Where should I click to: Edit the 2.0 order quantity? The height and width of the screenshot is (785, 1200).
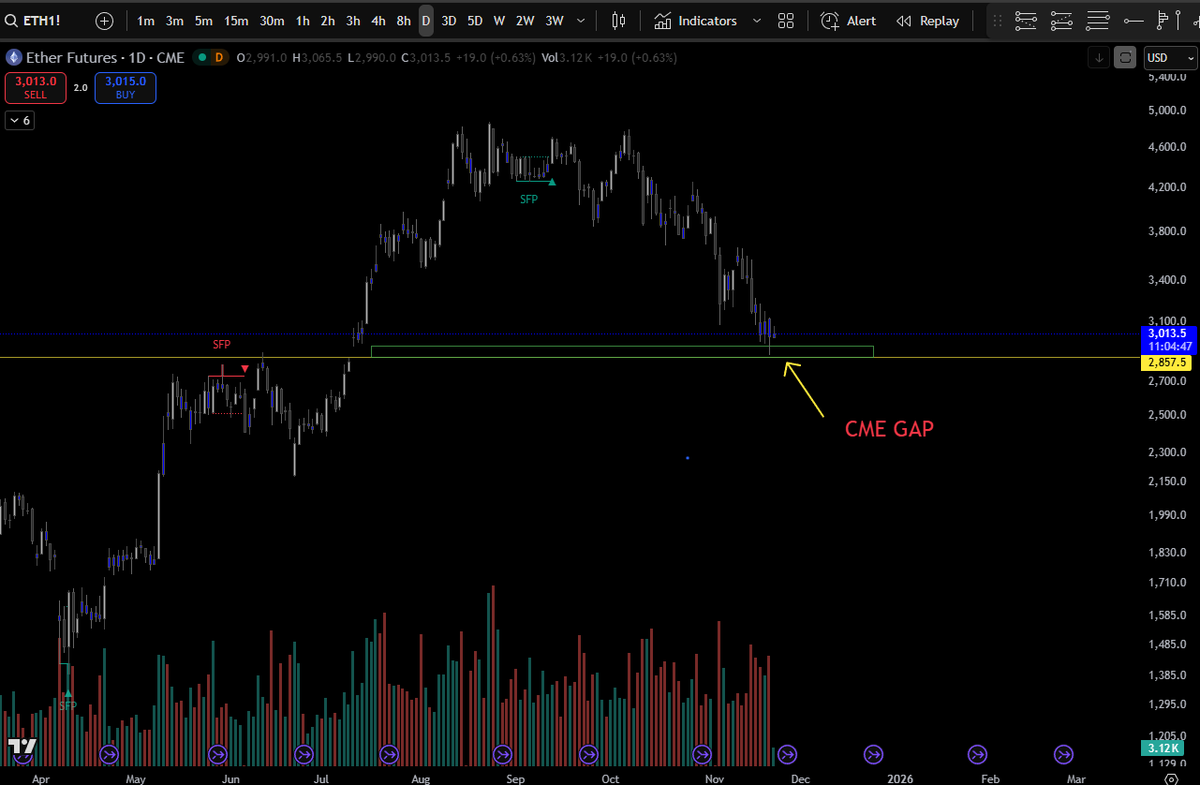coord(81,88)
